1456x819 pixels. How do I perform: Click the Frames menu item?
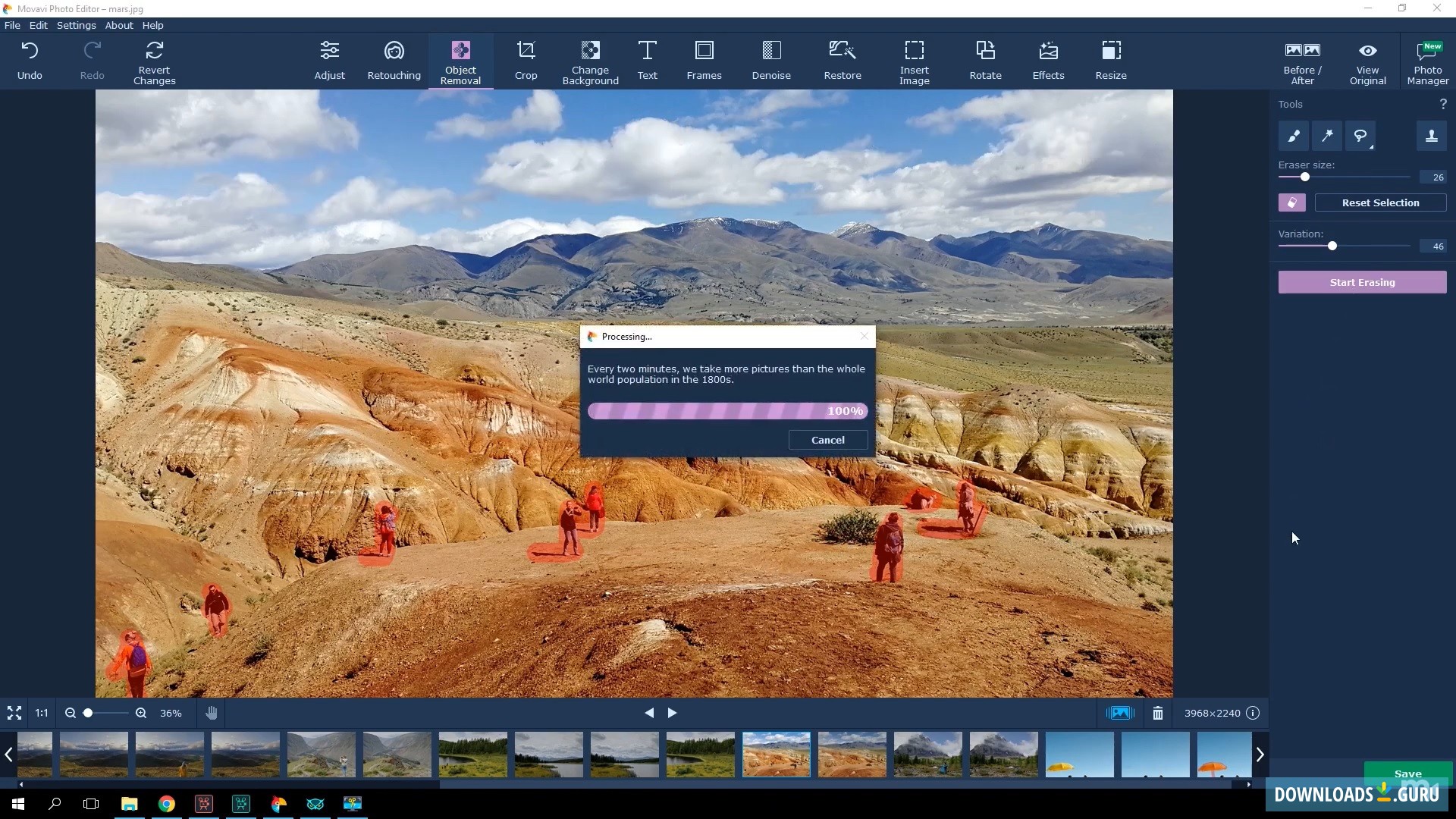704,60
